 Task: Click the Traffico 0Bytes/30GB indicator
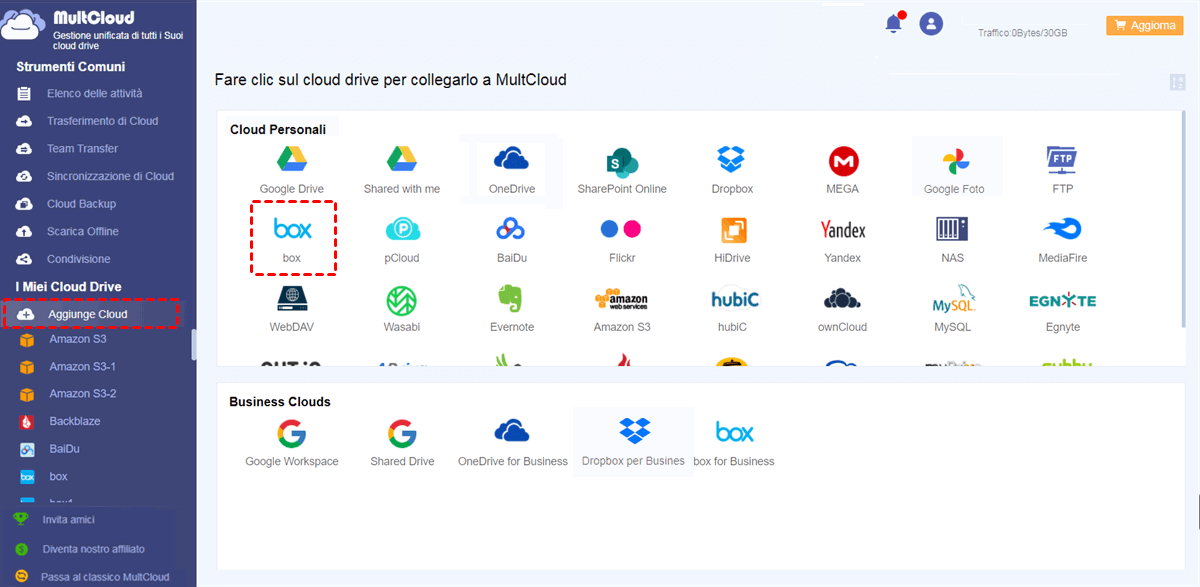tap(1022, 33)
